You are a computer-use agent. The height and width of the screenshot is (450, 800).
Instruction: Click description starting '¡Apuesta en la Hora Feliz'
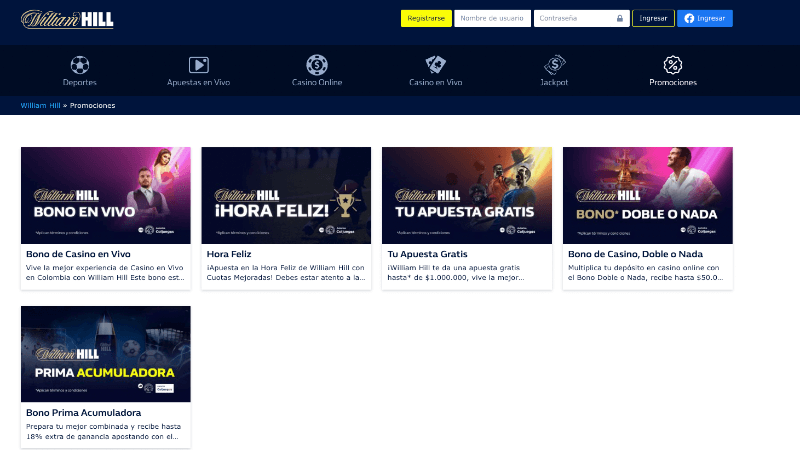(x=286, y=272)
